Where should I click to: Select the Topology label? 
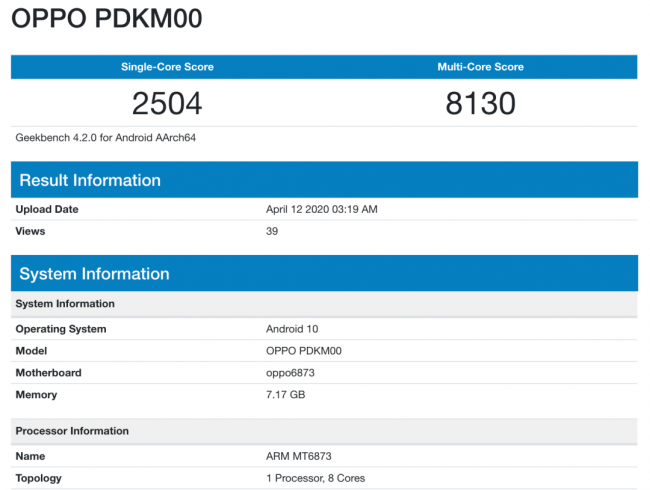(x=38, y=478)
